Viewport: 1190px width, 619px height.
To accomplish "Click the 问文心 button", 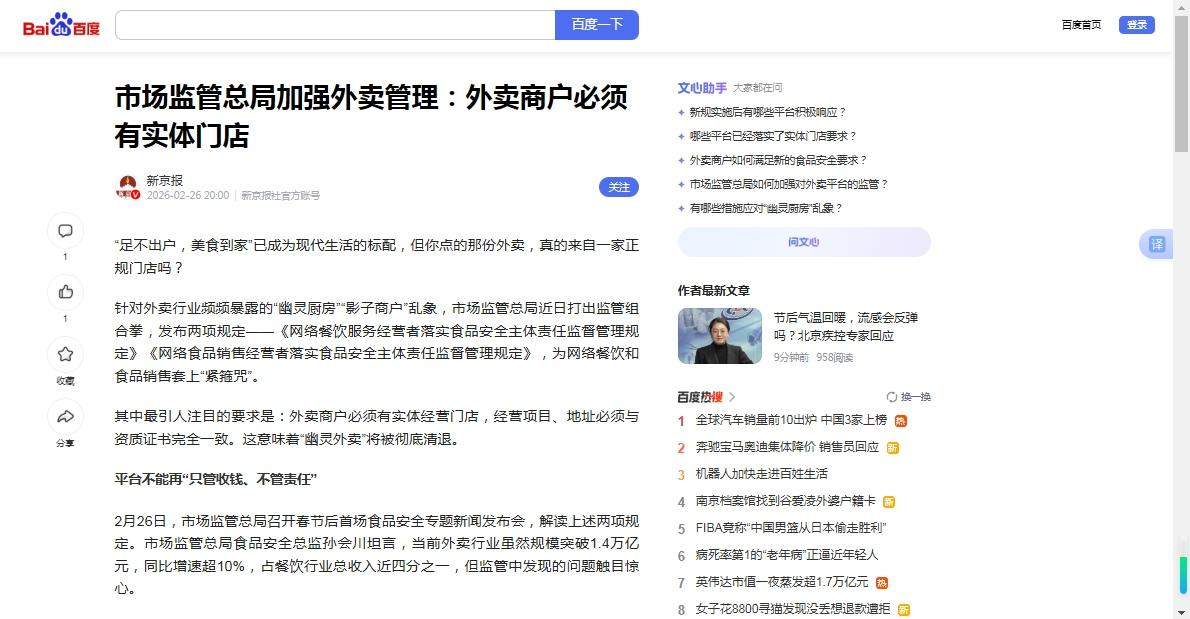I will pyautogui.click(x=804, y=242).
